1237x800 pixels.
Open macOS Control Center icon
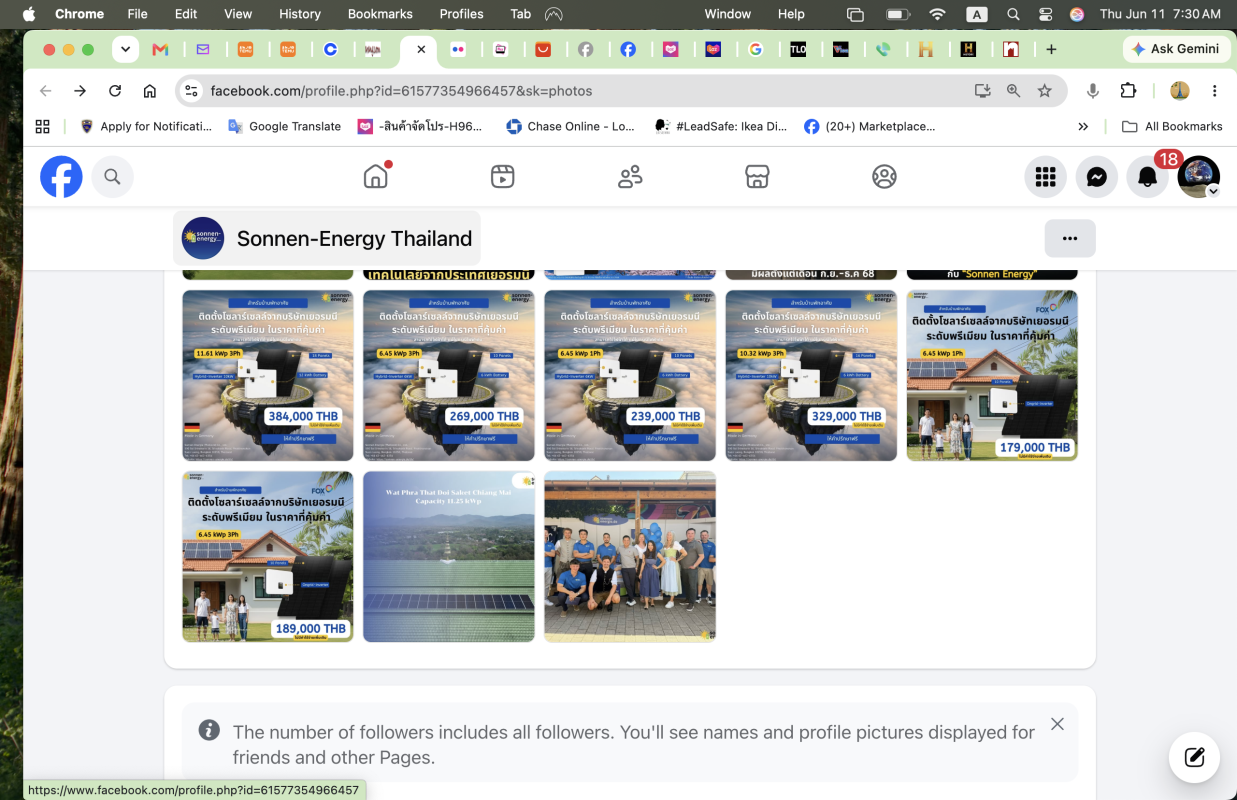point(1045,14)
